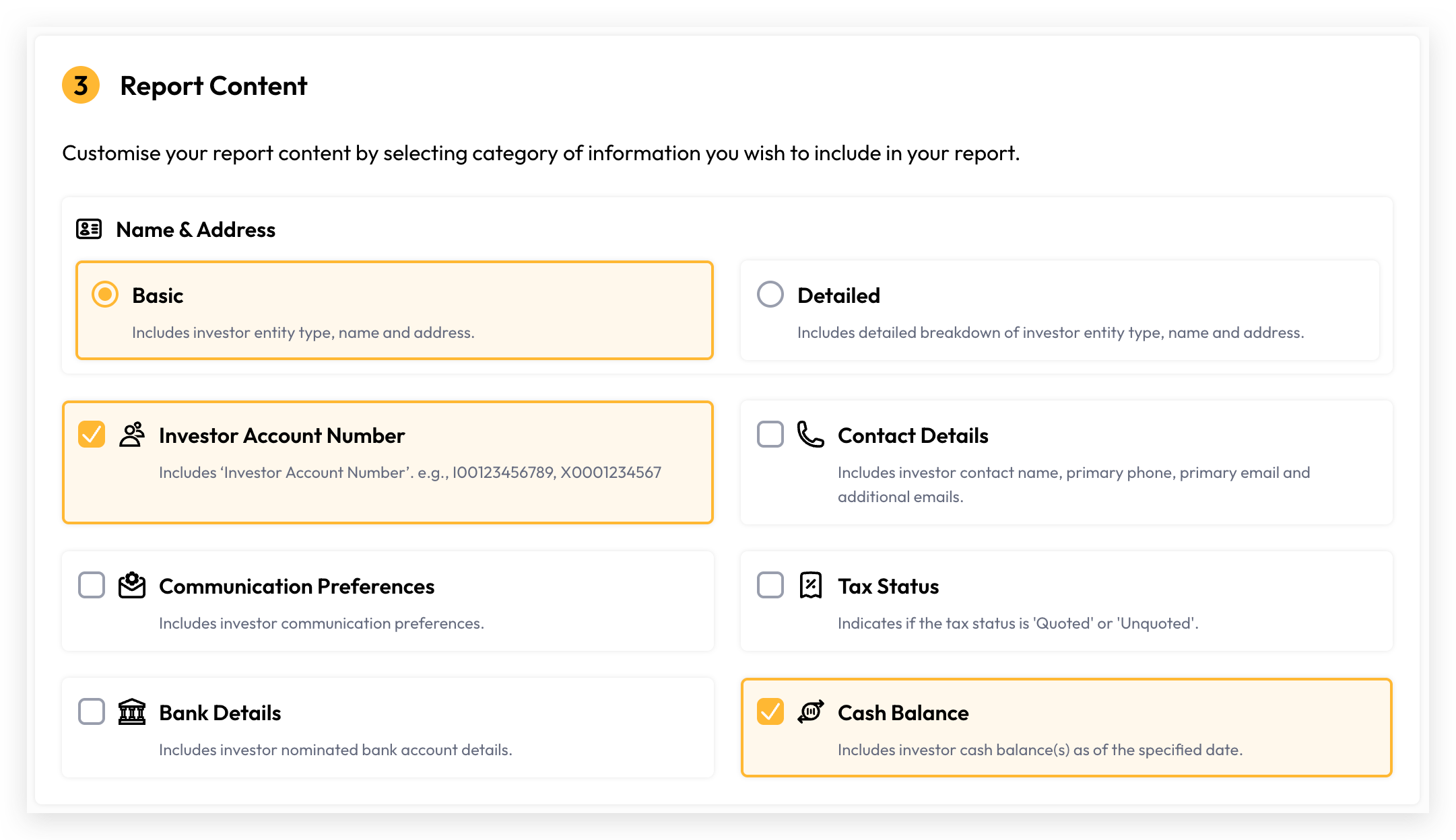The image size is (1456, 840).
Task: Uncheck the Cash Balance checkbox
Action: pyautogui.click(x=770, y=712)
